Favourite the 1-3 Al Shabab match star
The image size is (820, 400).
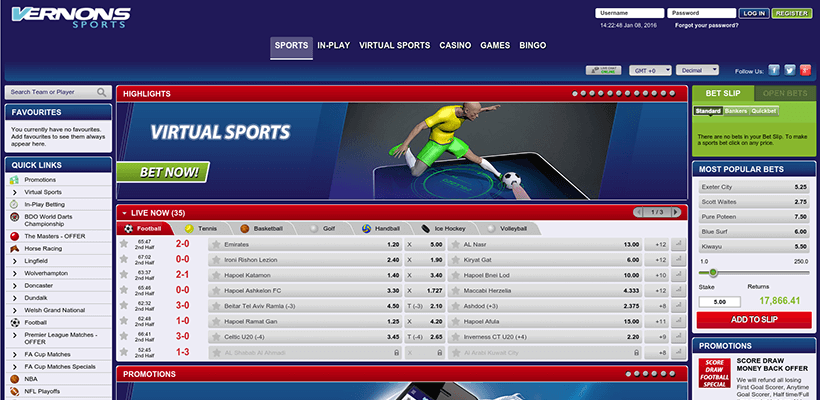(124, 352)
